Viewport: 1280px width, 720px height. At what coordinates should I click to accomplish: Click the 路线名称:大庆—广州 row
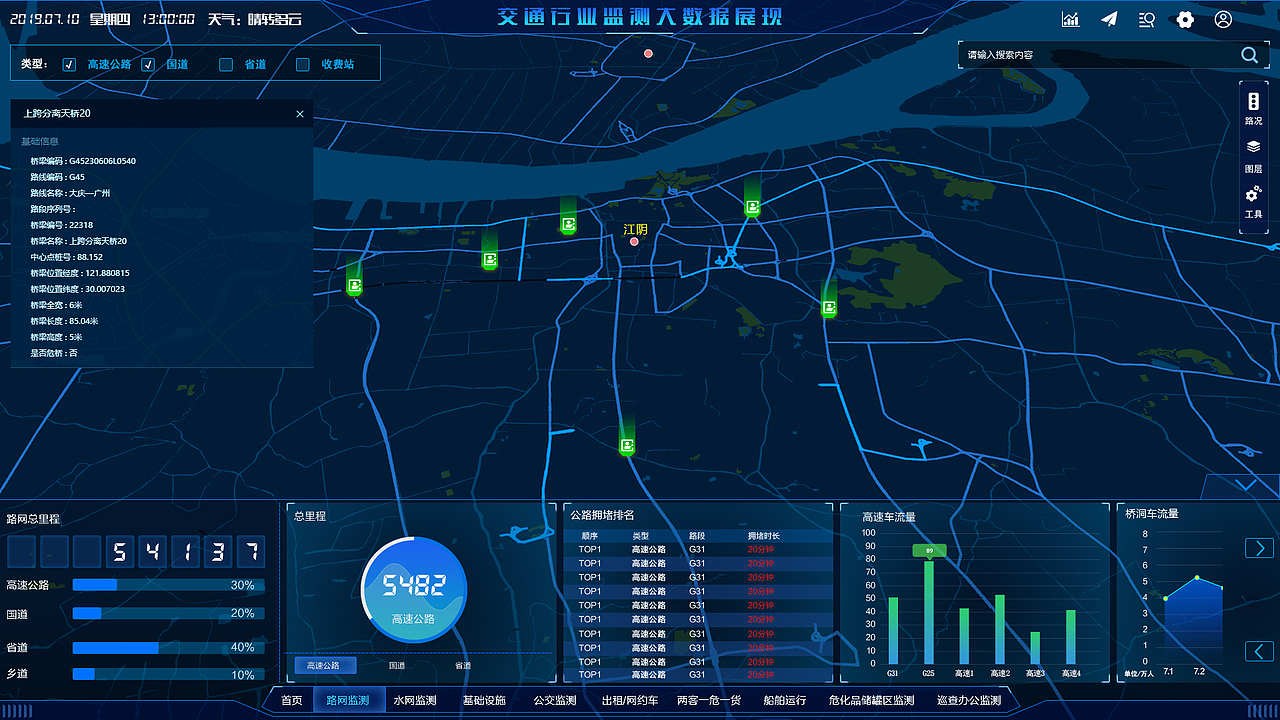click(70, 193)
